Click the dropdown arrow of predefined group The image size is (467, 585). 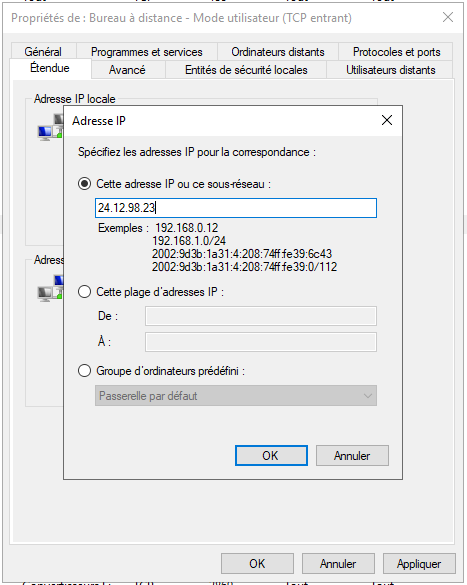click(368, 396)
